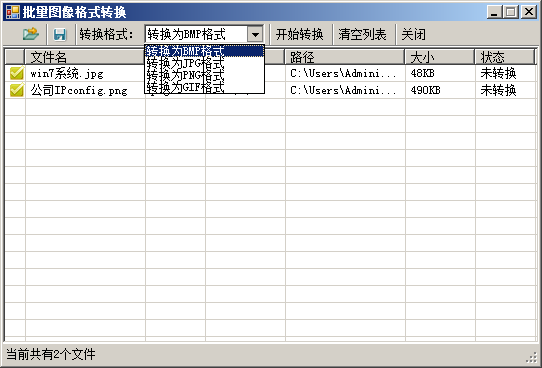
Task: Collapse the 转换格式 dropdown arrow
Action: pos(255,35)
